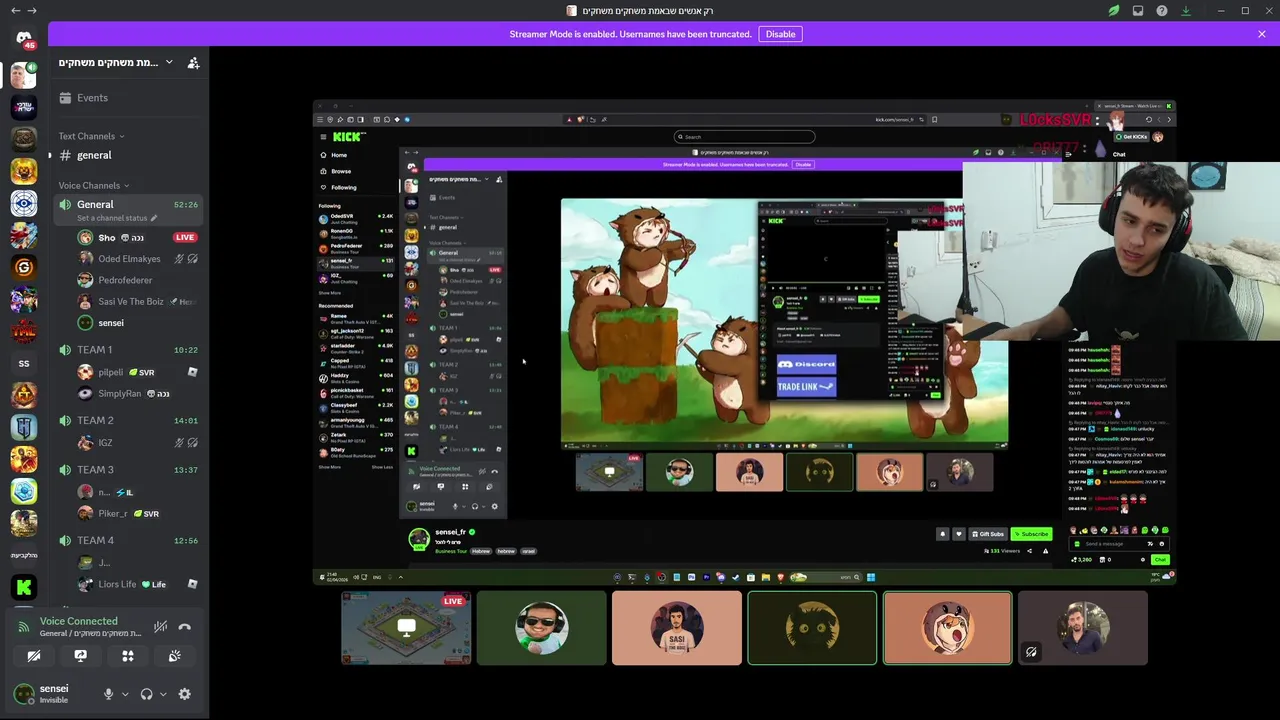Open the SS server icon

(x=24, y=363)
